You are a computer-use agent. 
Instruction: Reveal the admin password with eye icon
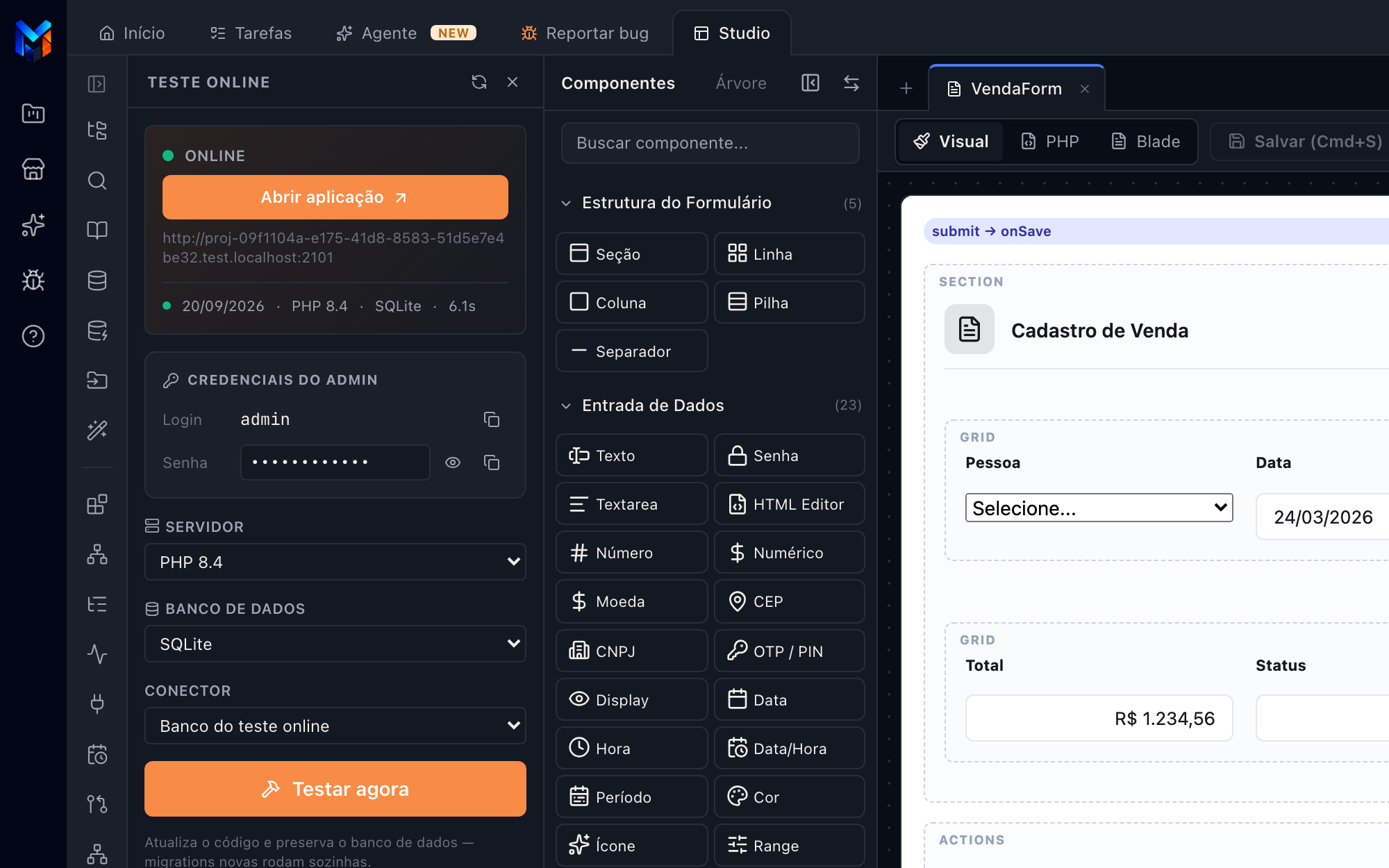453,462
